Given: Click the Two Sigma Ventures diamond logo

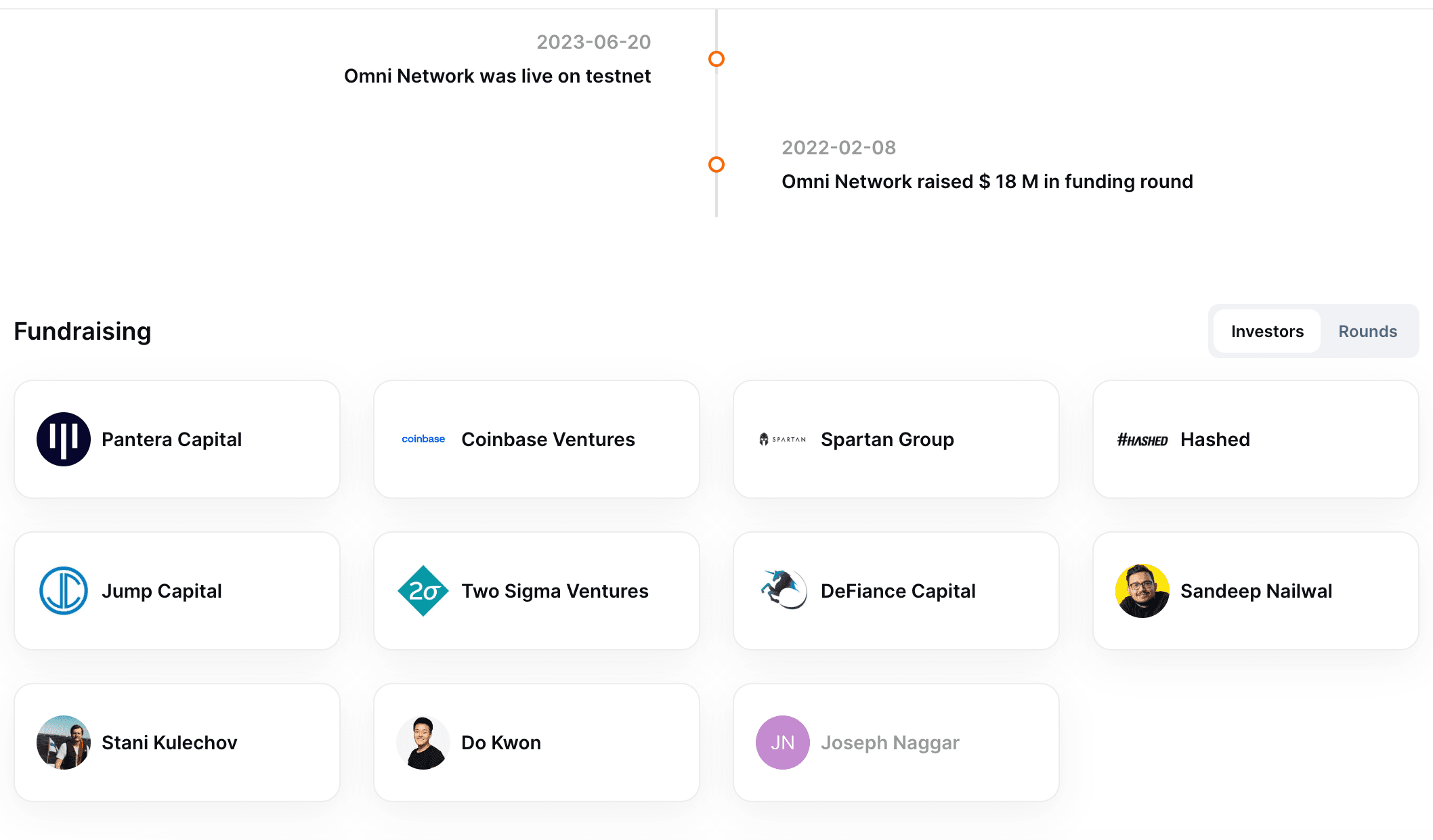Looking at the screenshot, I should pyautogui.click(x=423, y=591).
